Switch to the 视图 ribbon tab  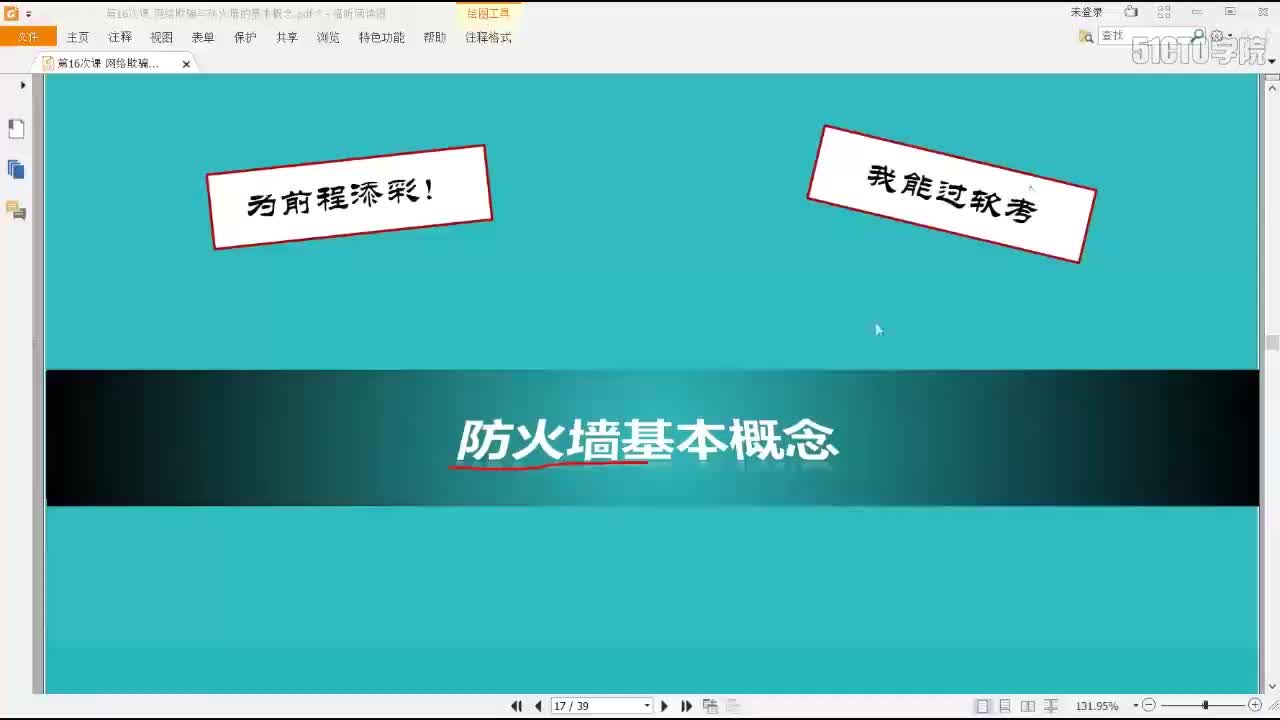(x=162, y=37)
